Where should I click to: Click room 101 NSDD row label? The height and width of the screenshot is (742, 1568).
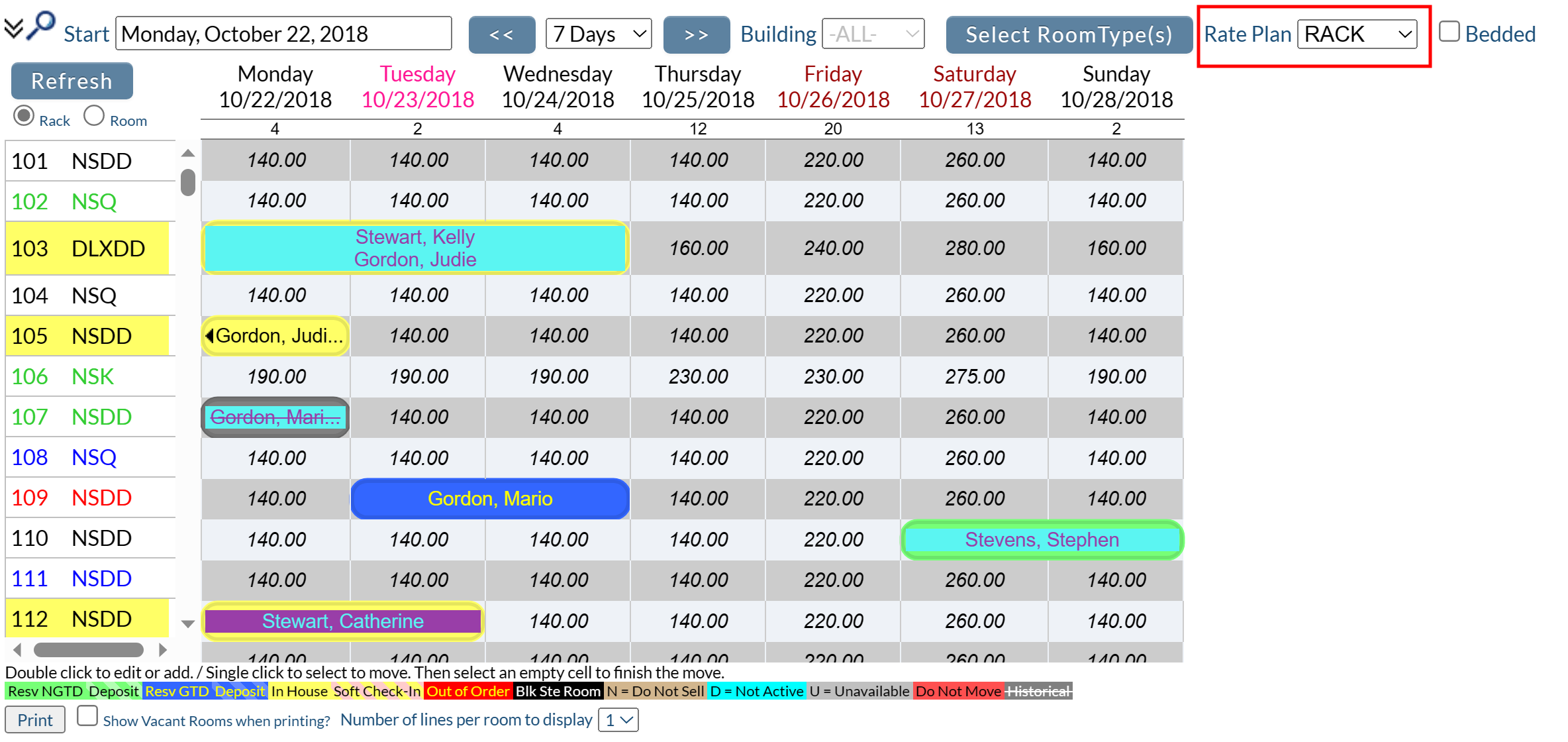click(x=90, y=161)
